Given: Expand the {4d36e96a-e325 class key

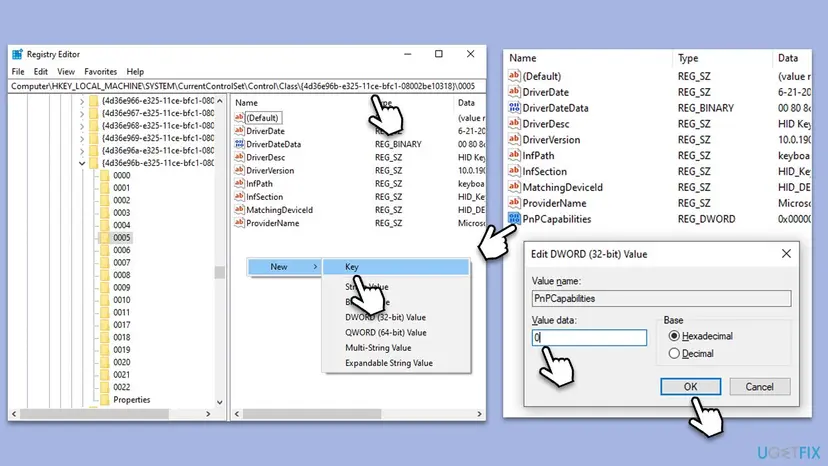Looking at the screenshot, I should coord(82,151).
